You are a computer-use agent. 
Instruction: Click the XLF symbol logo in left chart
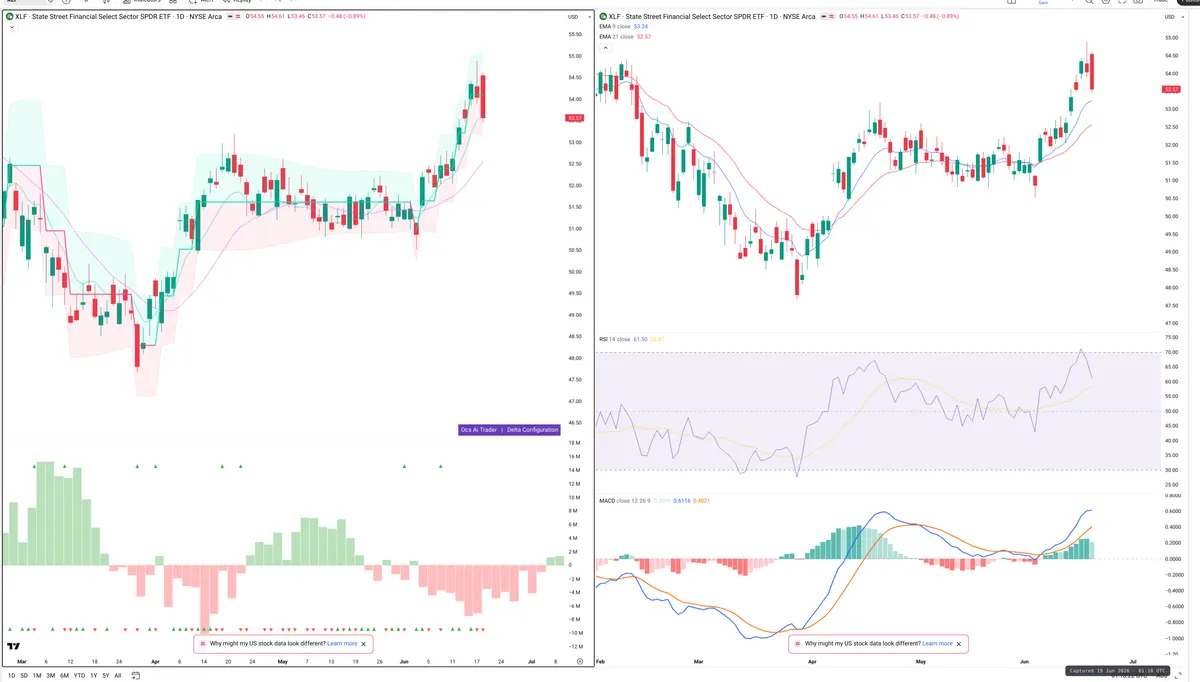pyautogui.click(x=9, y=17)
